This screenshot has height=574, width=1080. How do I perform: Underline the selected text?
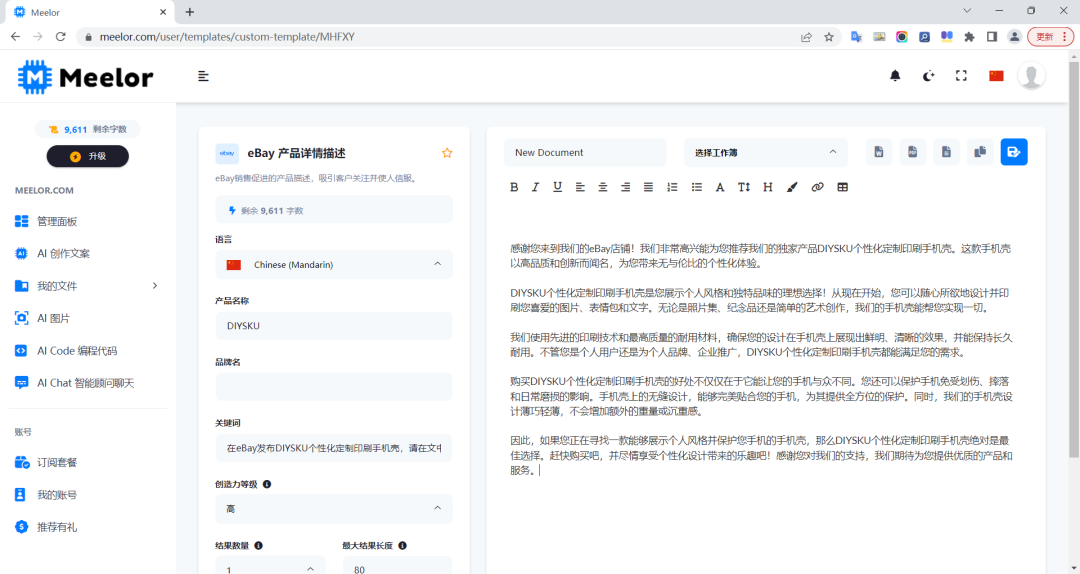click(557, 187)
